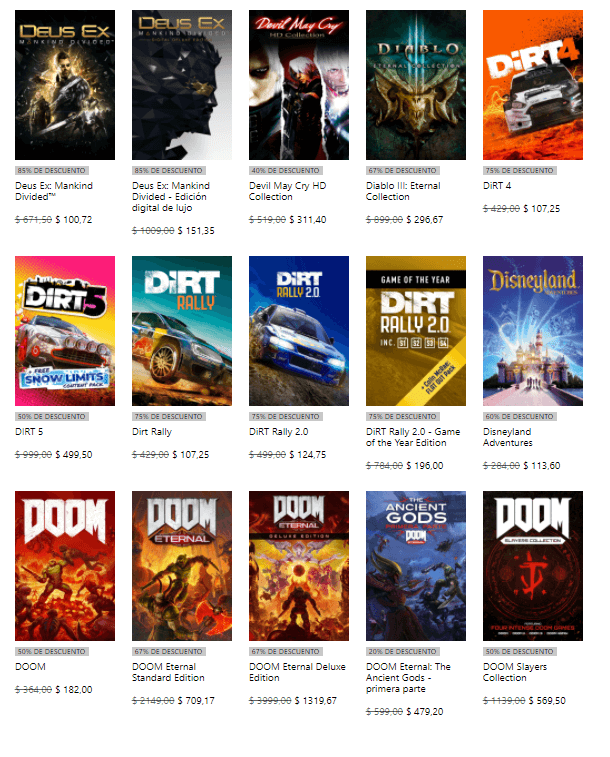Open Deus Ex: Mankind Divided cover art

65,85
